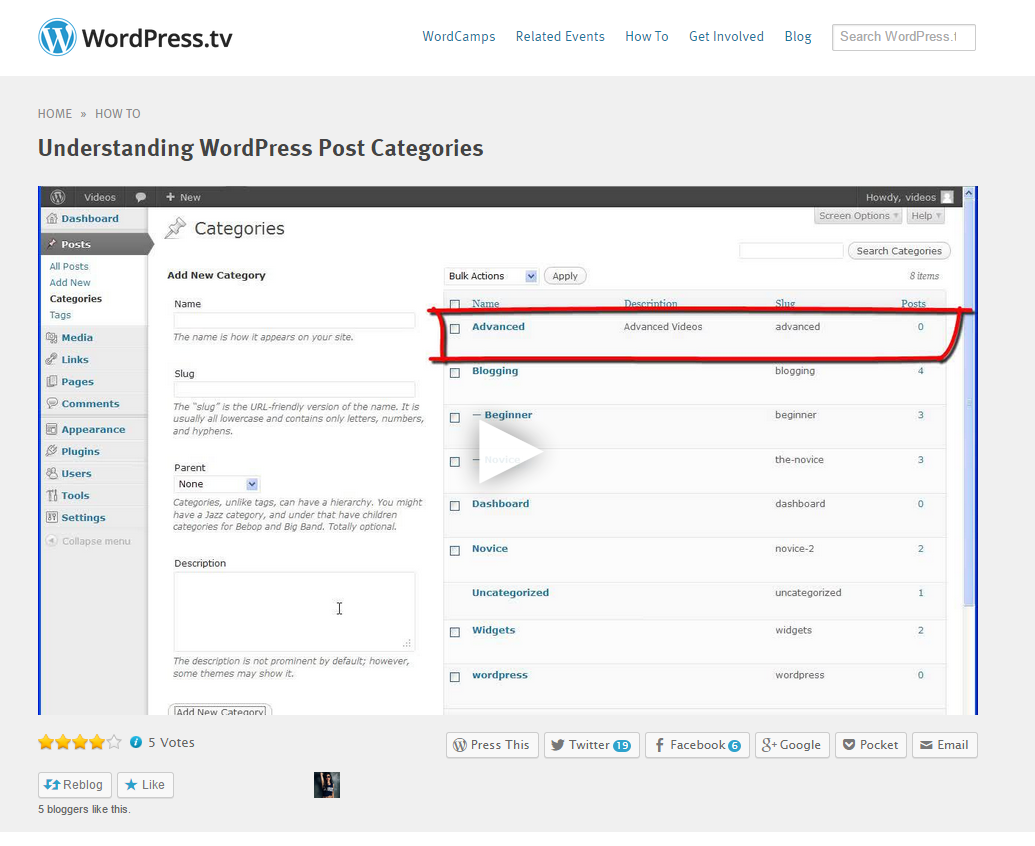The height and width of the screenshot is (846, 1035).
Task: Open the Parent category dropdown
Action: tap(217, 484)
